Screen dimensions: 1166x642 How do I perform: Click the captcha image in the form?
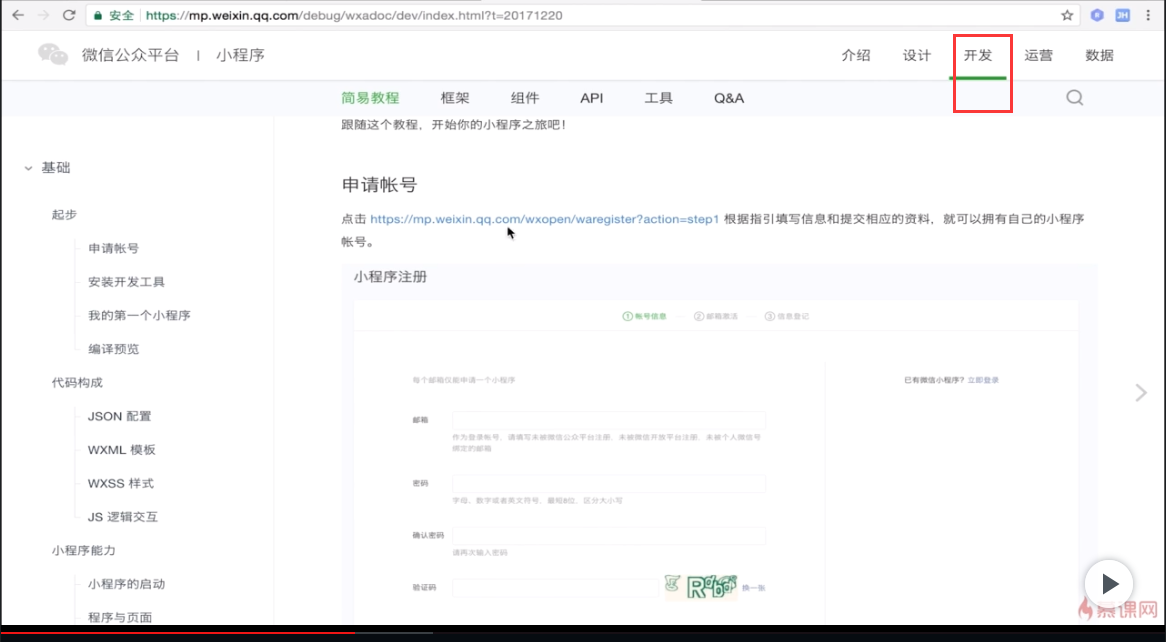[700, 587]
